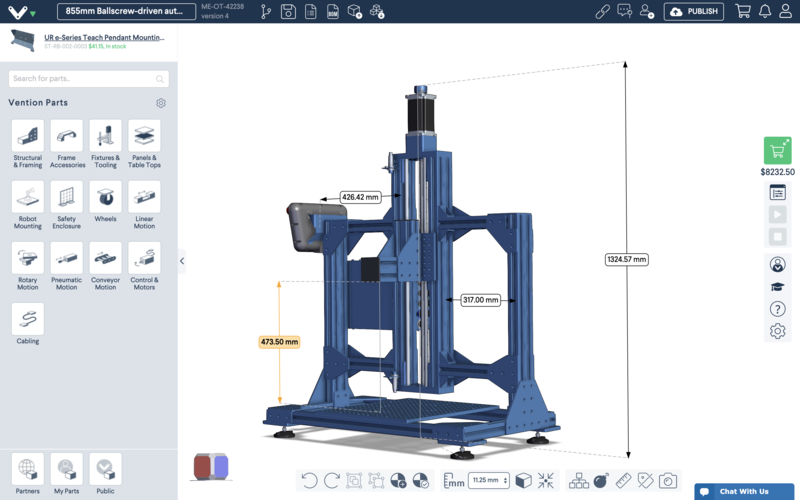Click the confirm origin checkmark icon

click(x=420, y=481)
